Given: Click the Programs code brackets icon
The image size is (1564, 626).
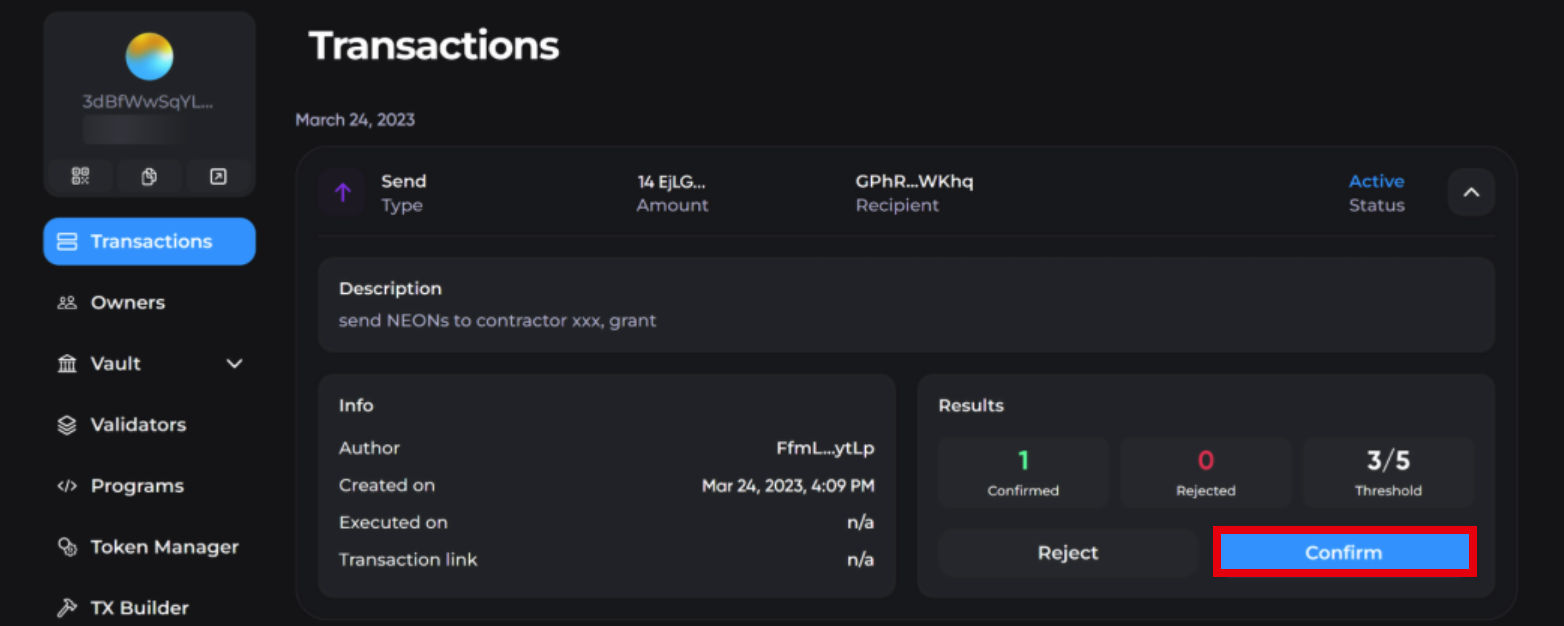Looking at the screenshot, I should [x=67, y=486].
